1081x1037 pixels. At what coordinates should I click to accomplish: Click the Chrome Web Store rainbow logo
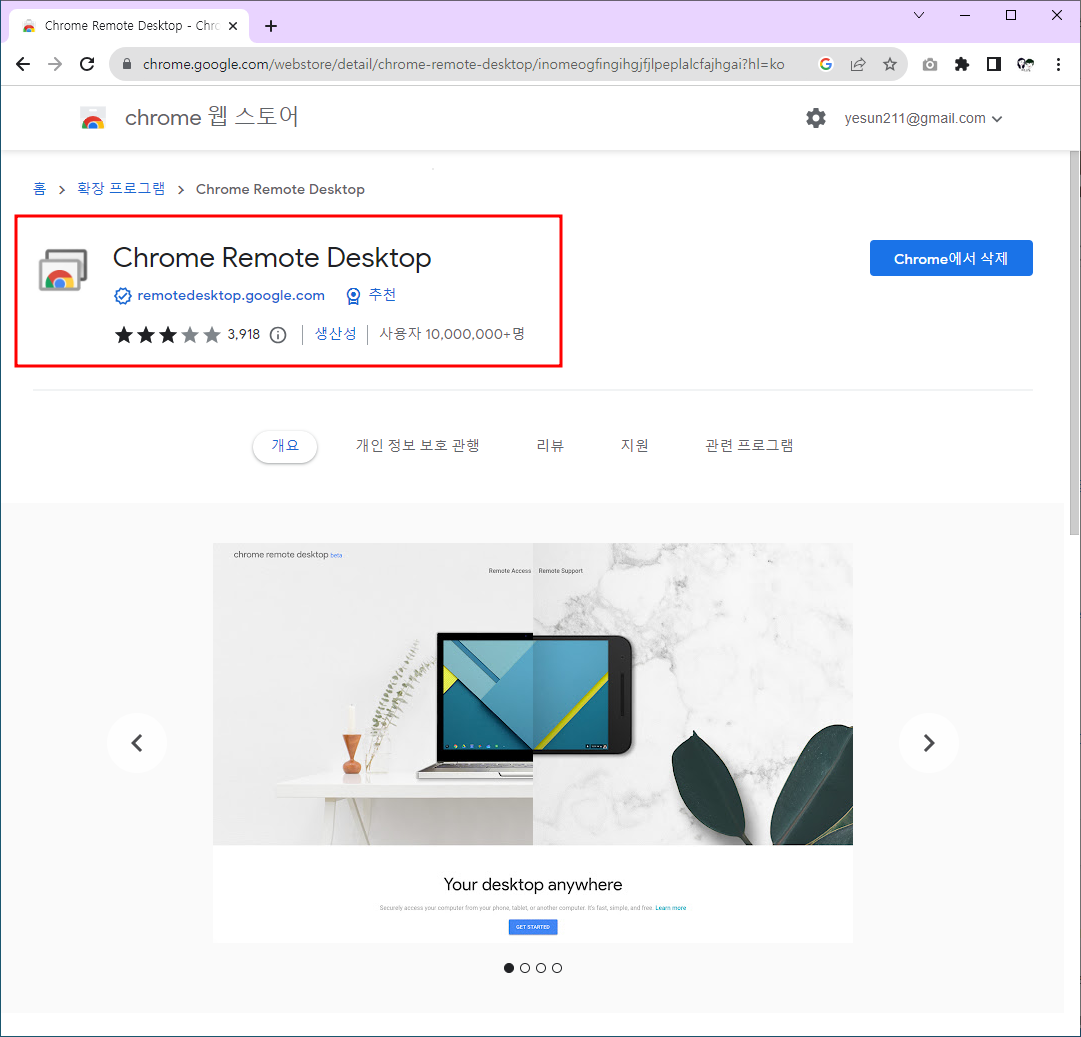point(92,118)
